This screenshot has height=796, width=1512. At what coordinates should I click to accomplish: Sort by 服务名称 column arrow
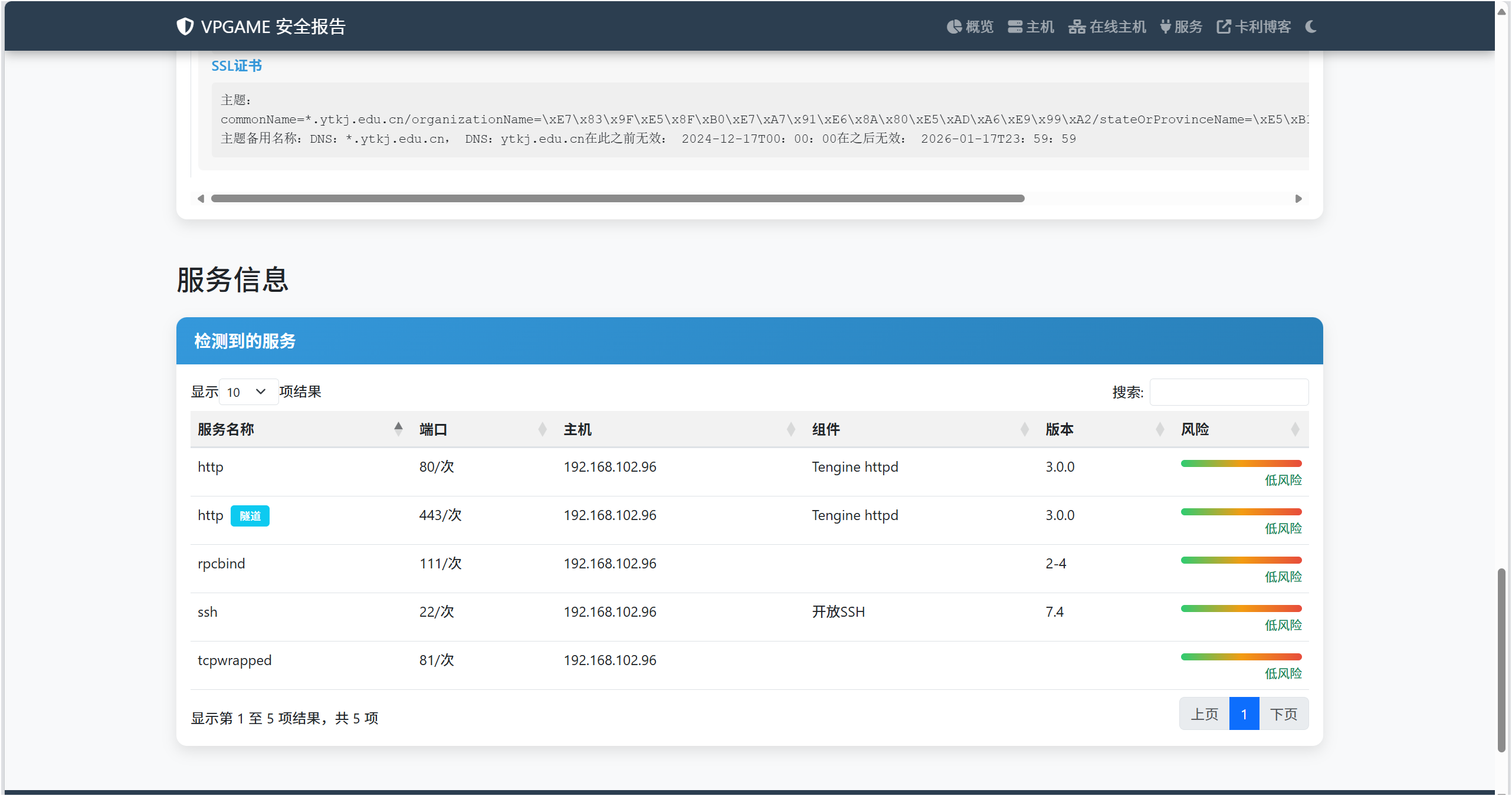(398, 429)
